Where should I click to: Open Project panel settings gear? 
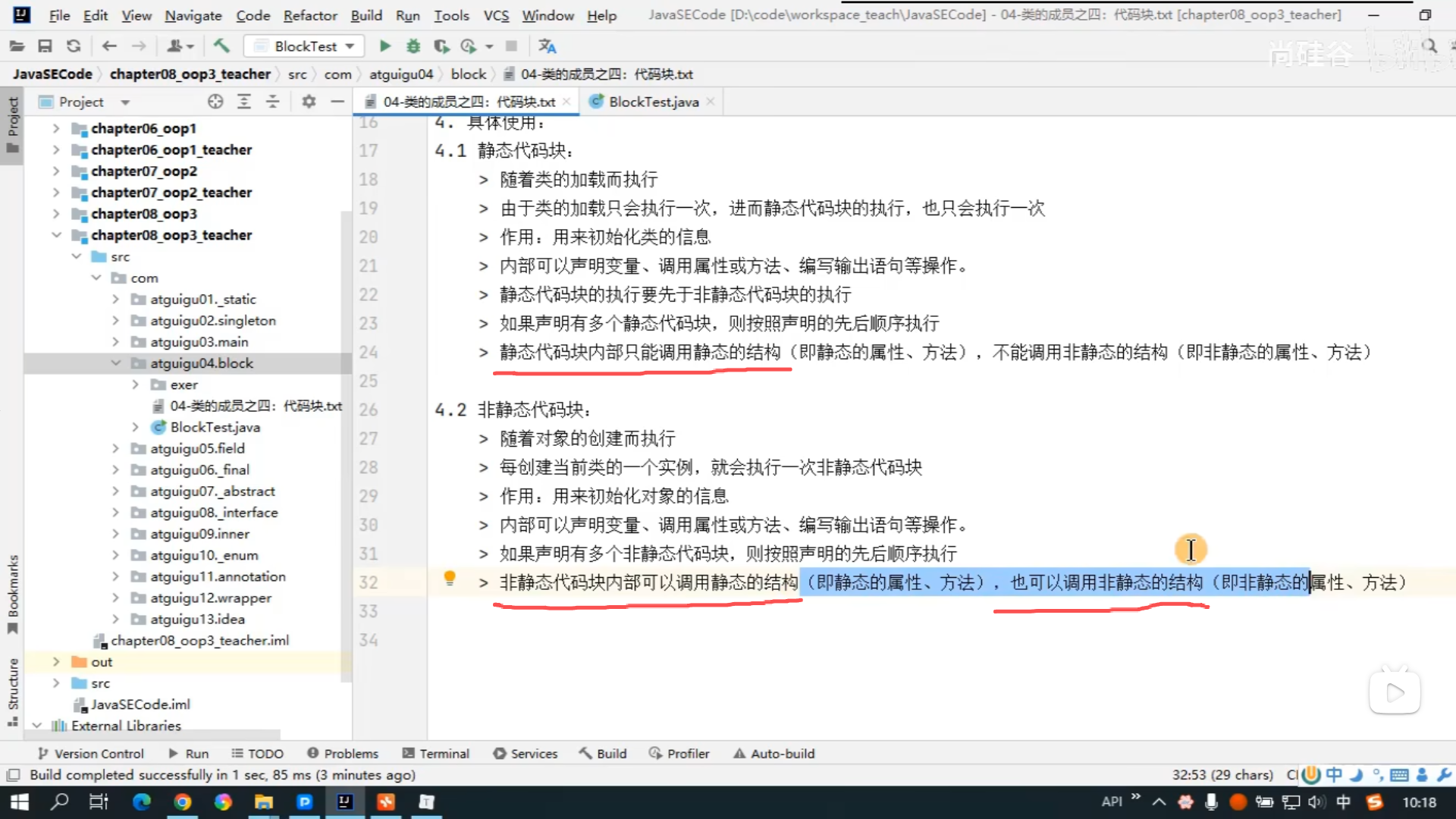[x=309, y=102]
